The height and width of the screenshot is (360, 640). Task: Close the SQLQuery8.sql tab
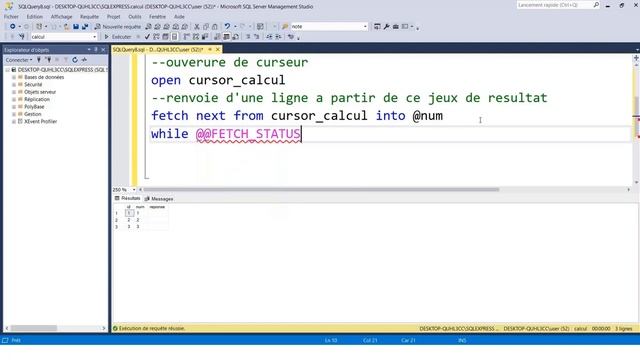coord(218,49)
